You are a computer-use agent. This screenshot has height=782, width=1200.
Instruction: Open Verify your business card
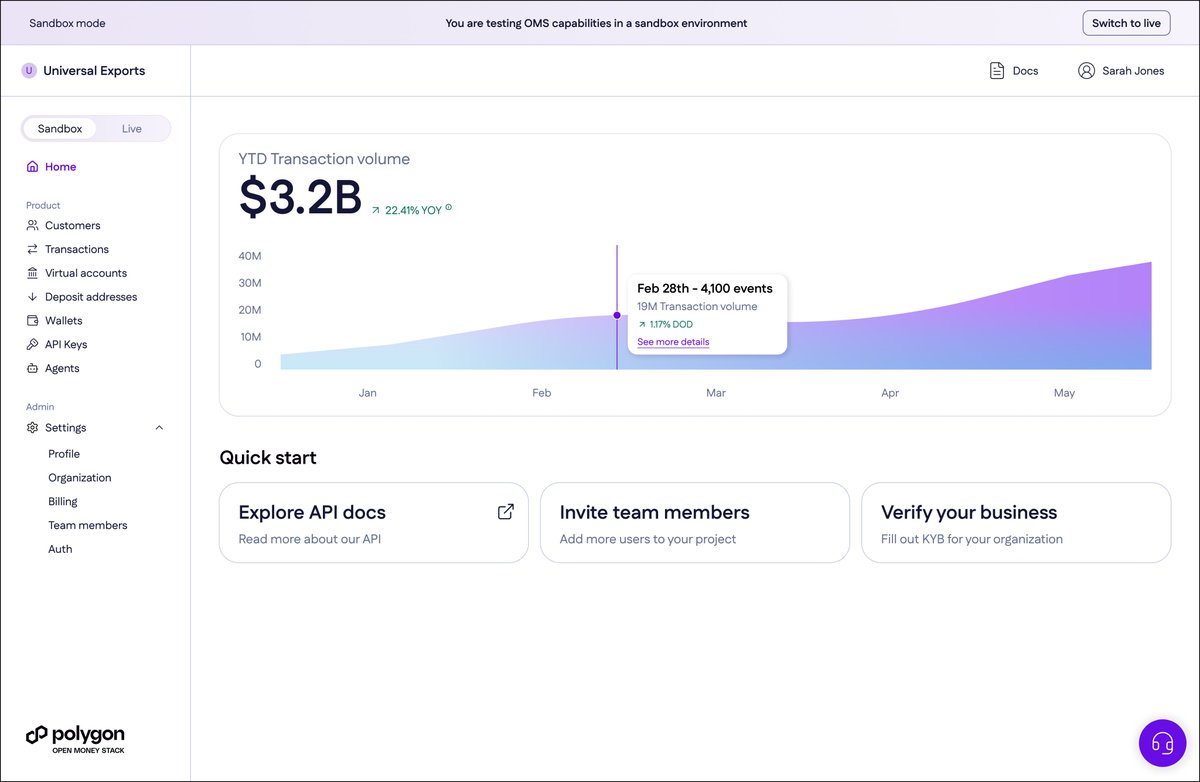click(1016, 523)
